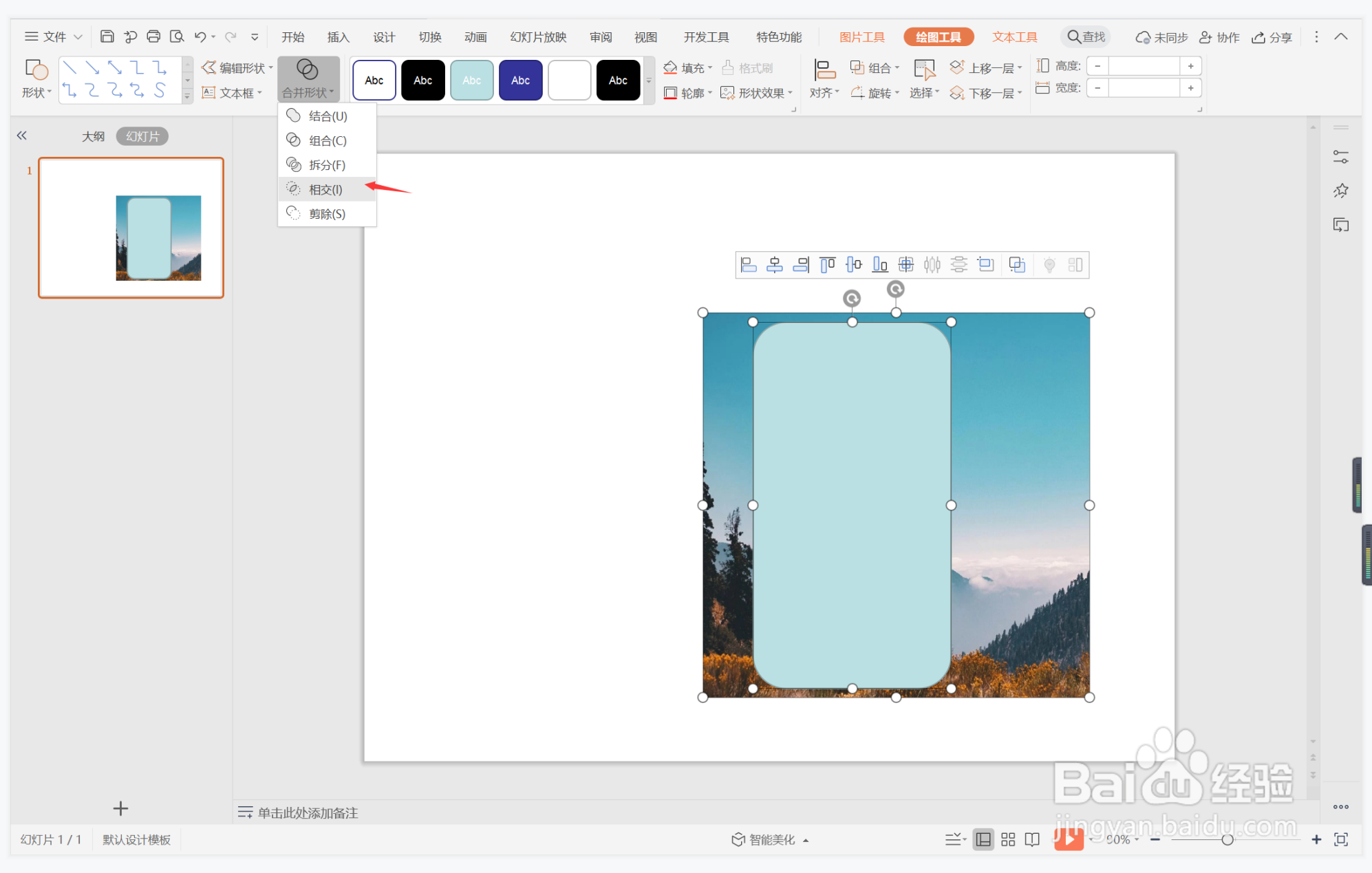The image size is (1372, 873).
Task: Choose 剪除(S) from merge shapes menu
Action: tap(328, 214)
